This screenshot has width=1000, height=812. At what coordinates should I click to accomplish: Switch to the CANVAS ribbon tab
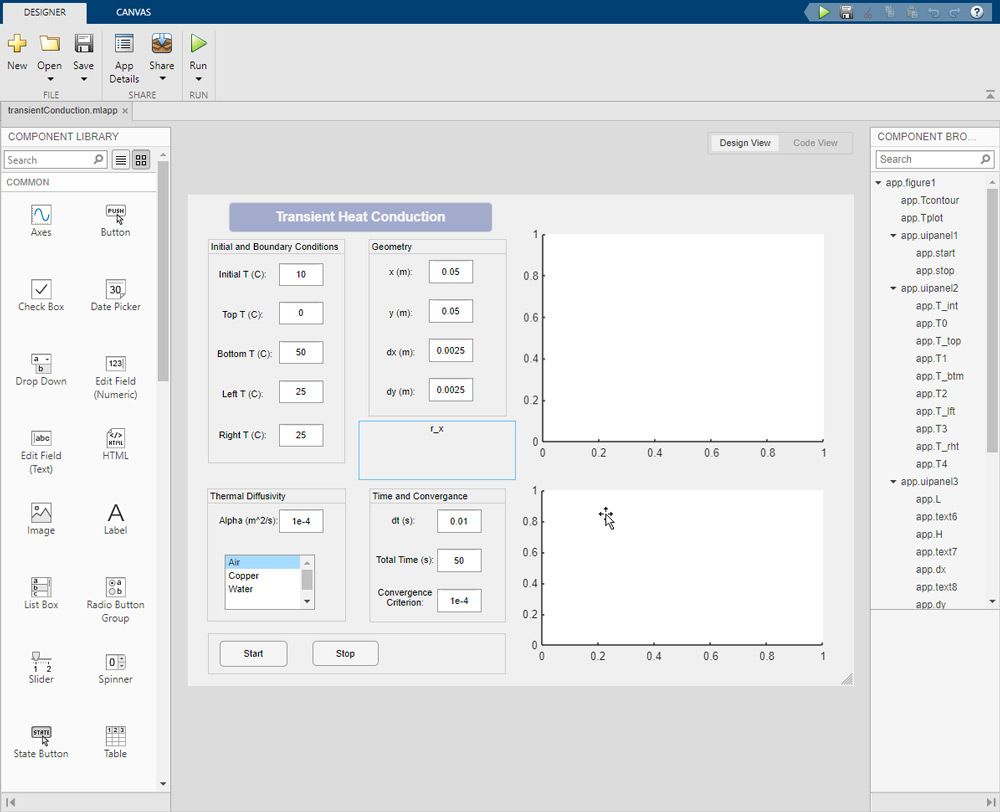pyautogui.click(x=132, y=13)
